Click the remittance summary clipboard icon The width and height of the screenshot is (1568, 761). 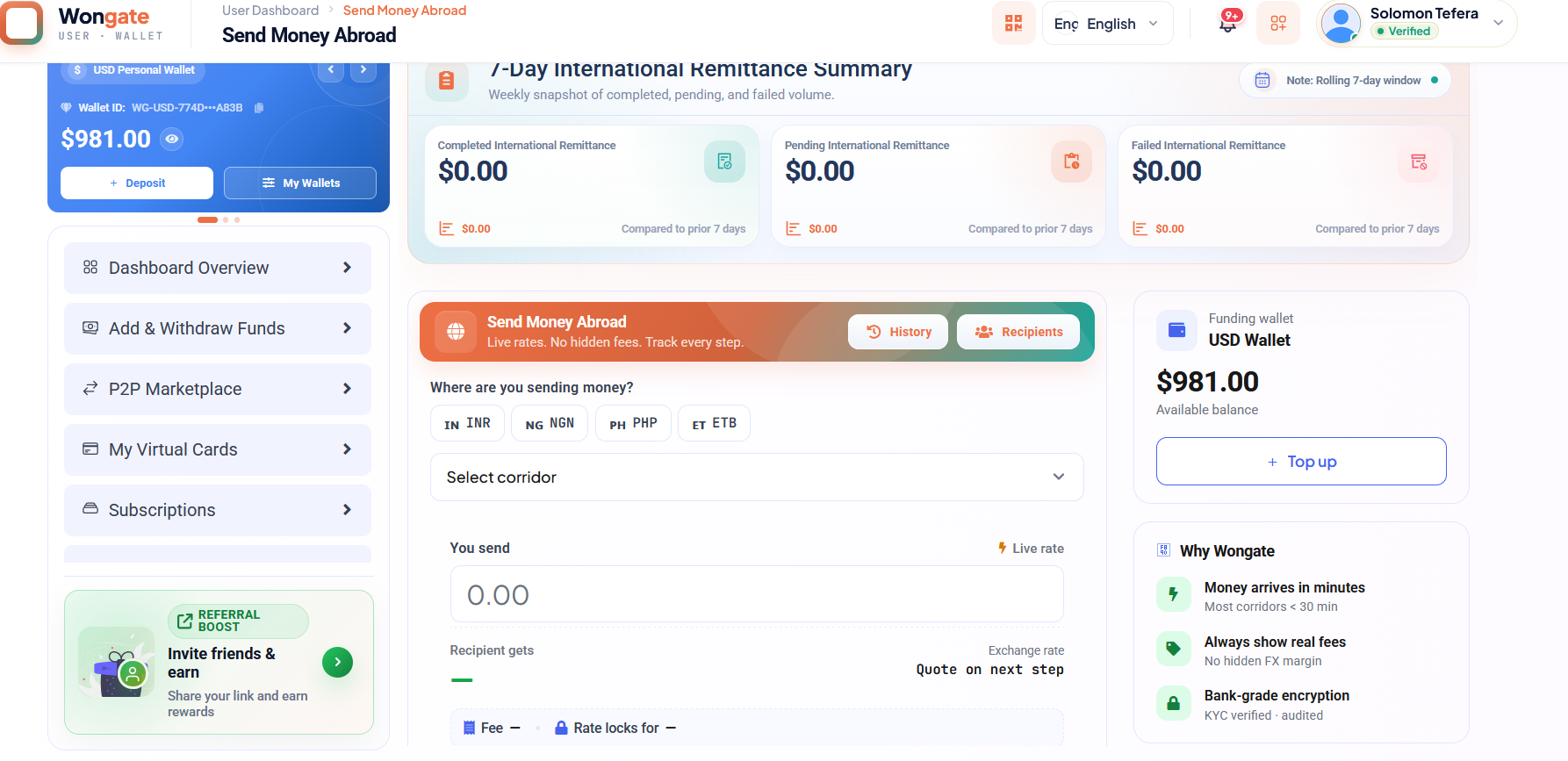click(x=447, y=81)
